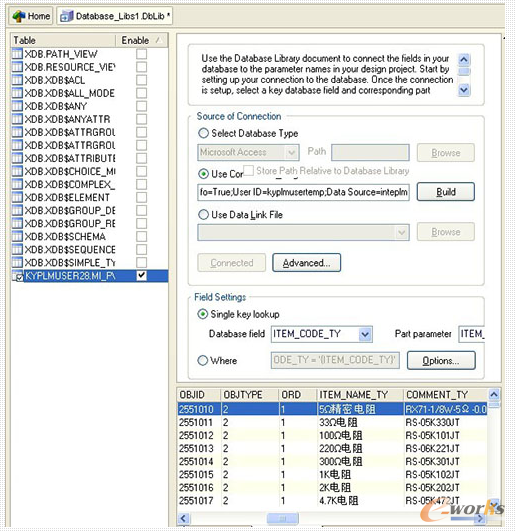Click the Home tab icon
Image resolution: width=515 pixels, height=532 pixels.
[19, 16]
